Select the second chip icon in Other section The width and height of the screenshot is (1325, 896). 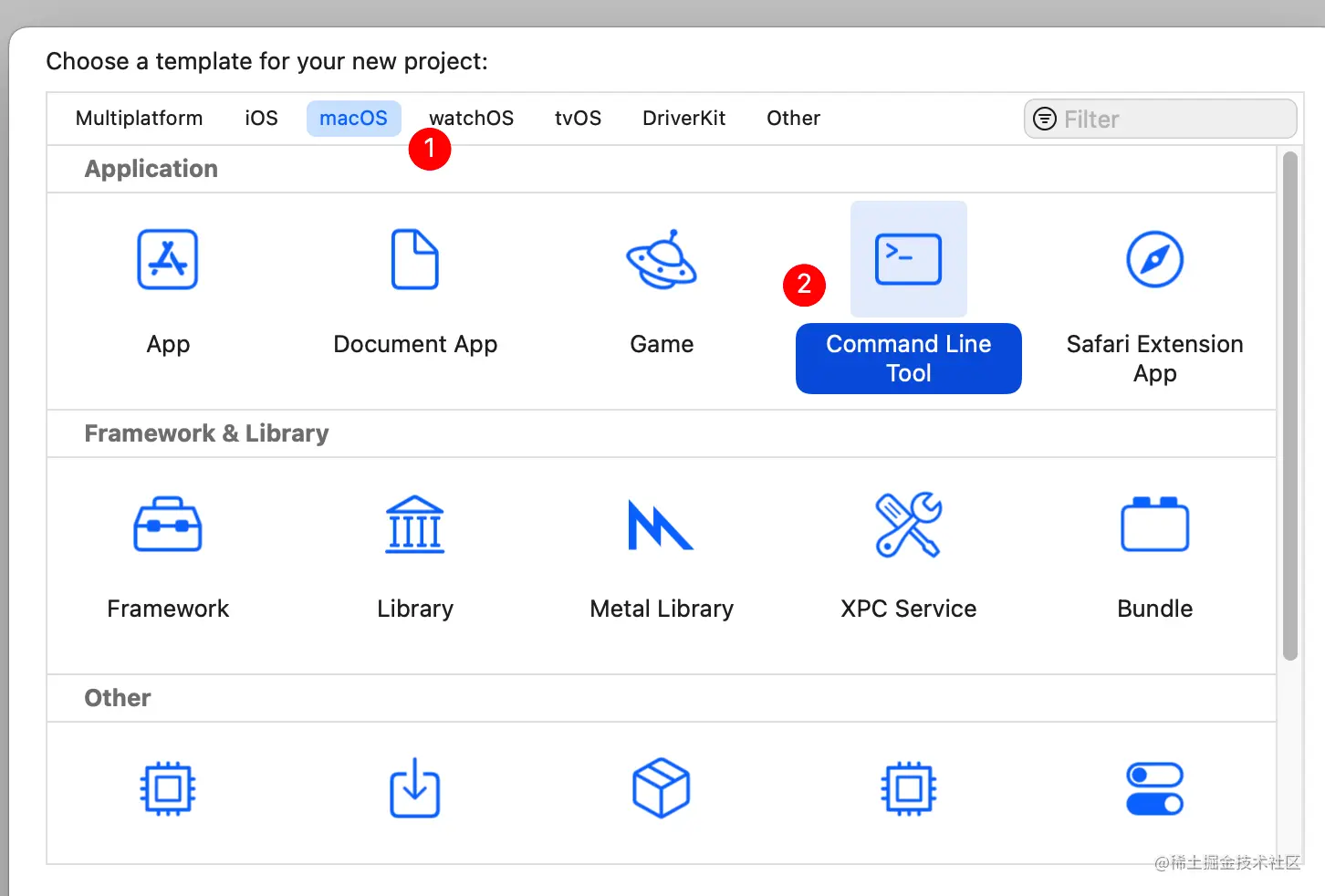909,788
